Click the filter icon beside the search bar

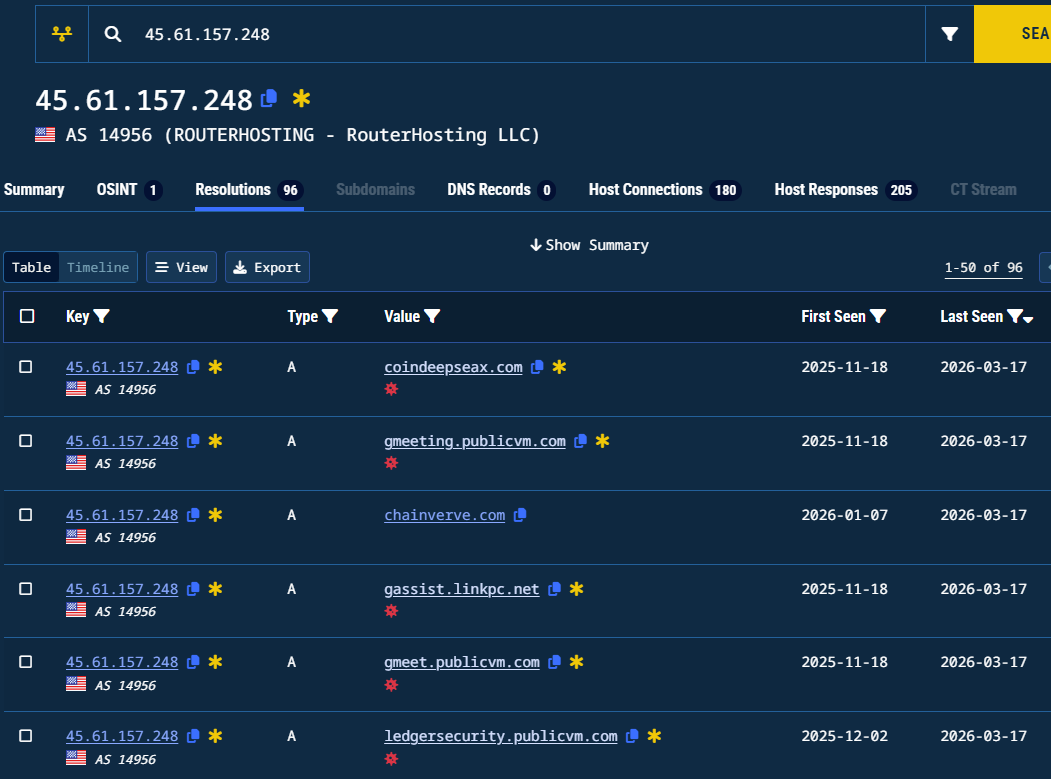[x=948, y=33]
